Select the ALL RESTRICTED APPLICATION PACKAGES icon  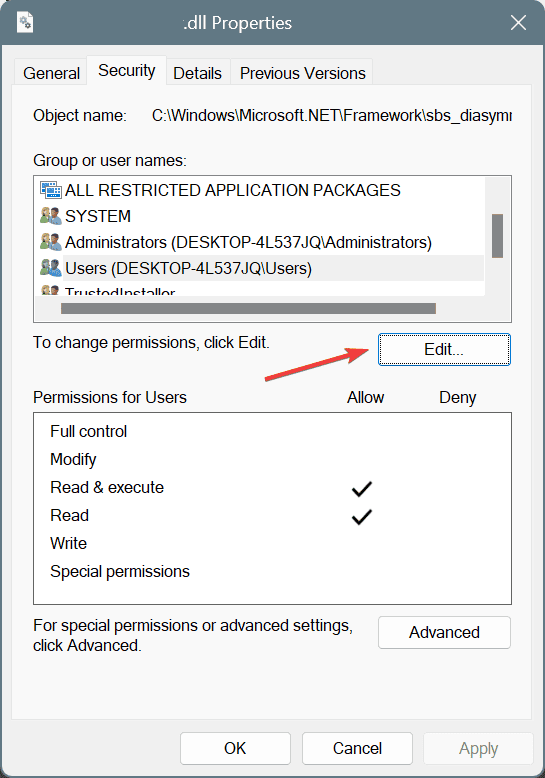pyautogui.click(x=50, y=190)
